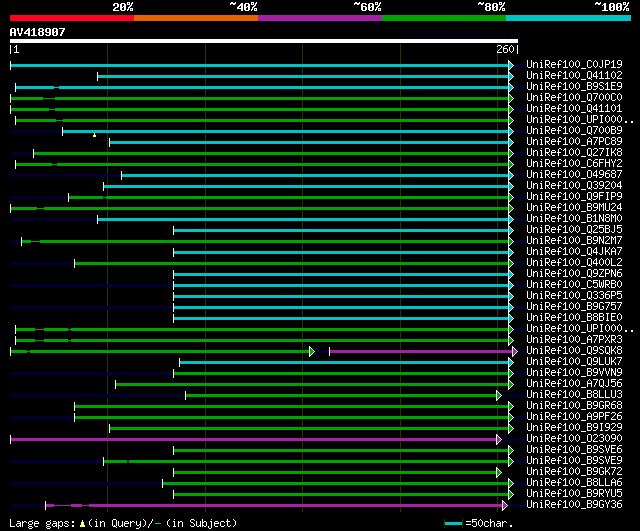Screen dimensions: 640x531
Task: Select the UniRef100_C6FHY2 label
Action: pyautogui.click(x=574, y=164)
